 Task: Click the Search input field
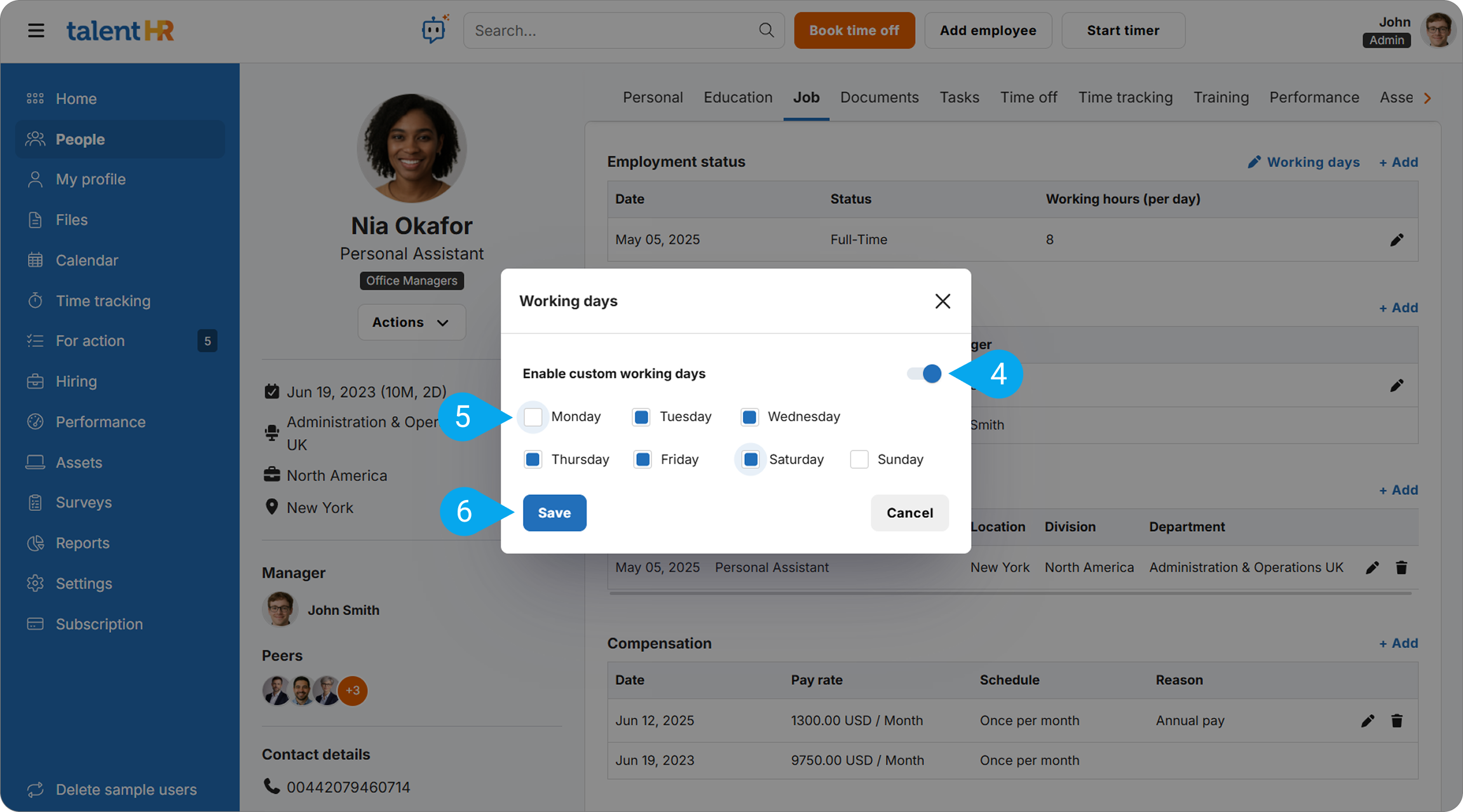coord(610,30)
